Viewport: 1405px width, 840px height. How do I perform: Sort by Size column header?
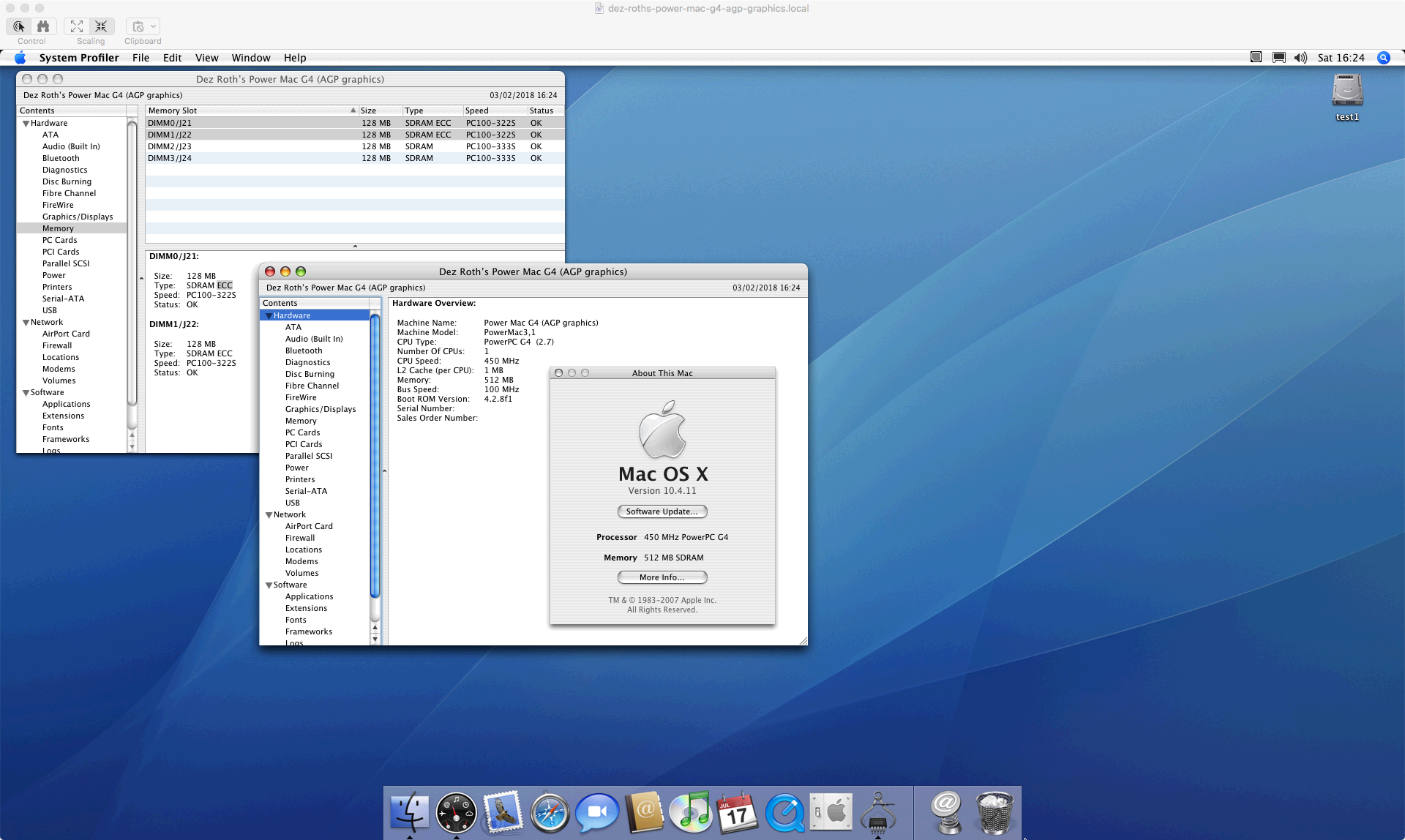tap(380, 110)
